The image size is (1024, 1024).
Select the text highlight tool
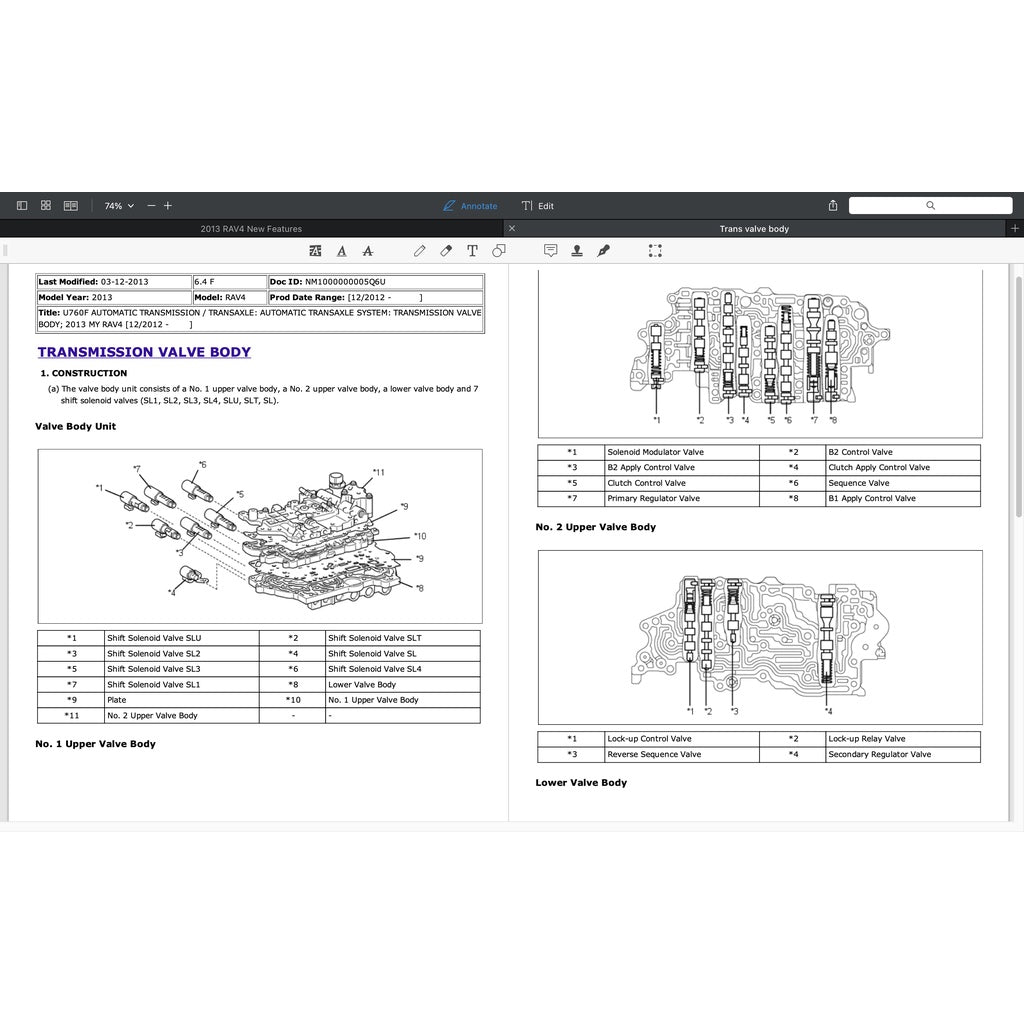pos(316,251)
